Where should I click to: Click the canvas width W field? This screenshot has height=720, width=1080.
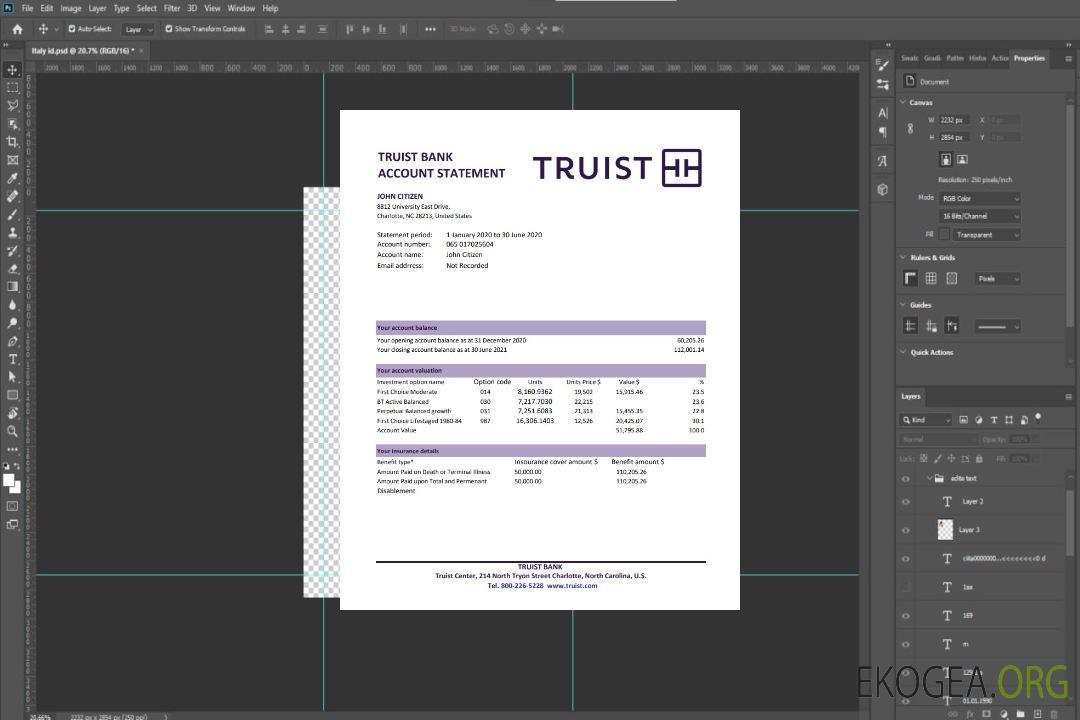953,120
